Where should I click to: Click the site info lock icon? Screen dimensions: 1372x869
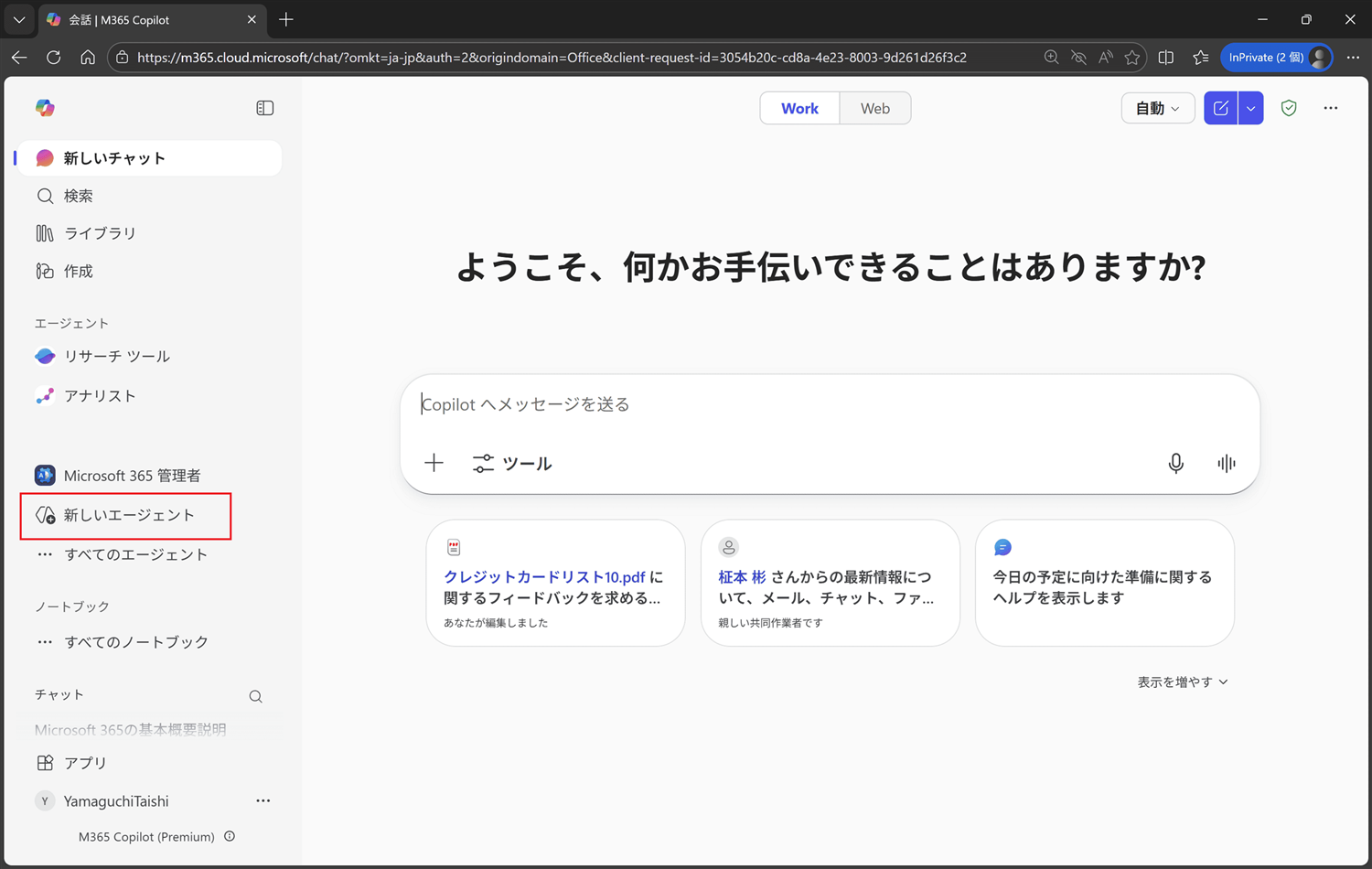coord(123,57)
